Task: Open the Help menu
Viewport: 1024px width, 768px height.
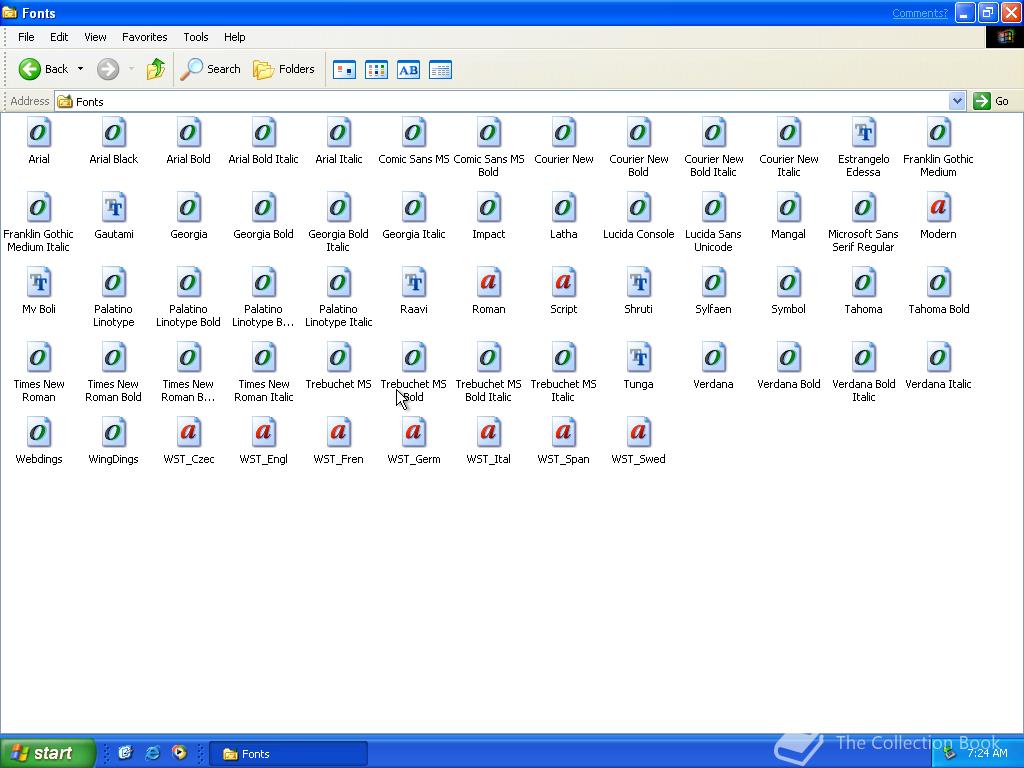Action: [x=234, y=37]
